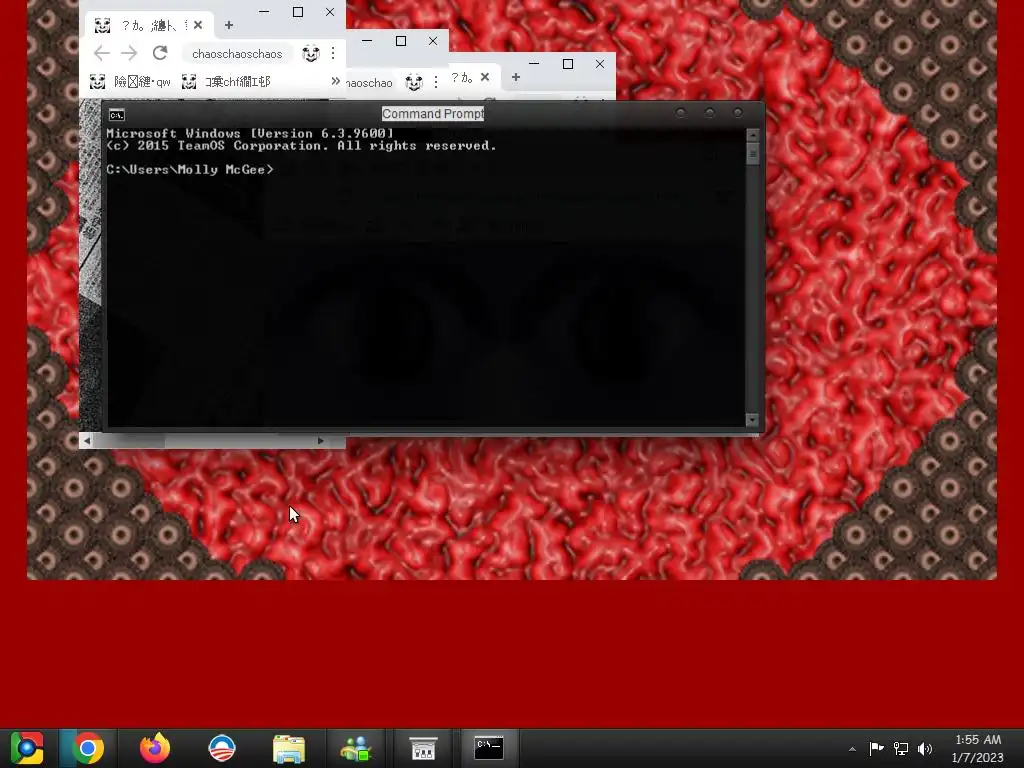Open the Start menu from taskbar
The image size is (1024, 768).
(x=27, y=748)
